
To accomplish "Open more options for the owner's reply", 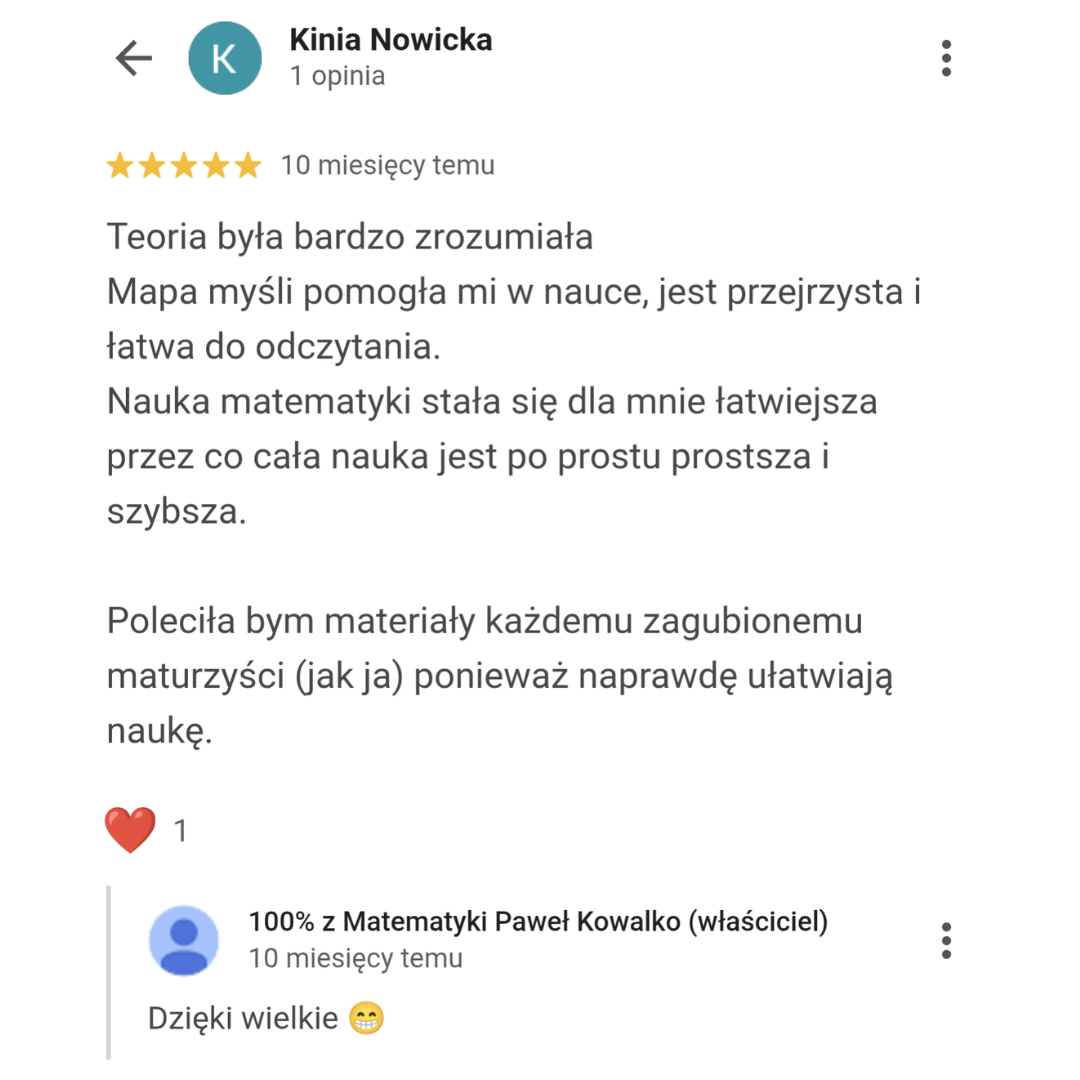I will point(946,941).
